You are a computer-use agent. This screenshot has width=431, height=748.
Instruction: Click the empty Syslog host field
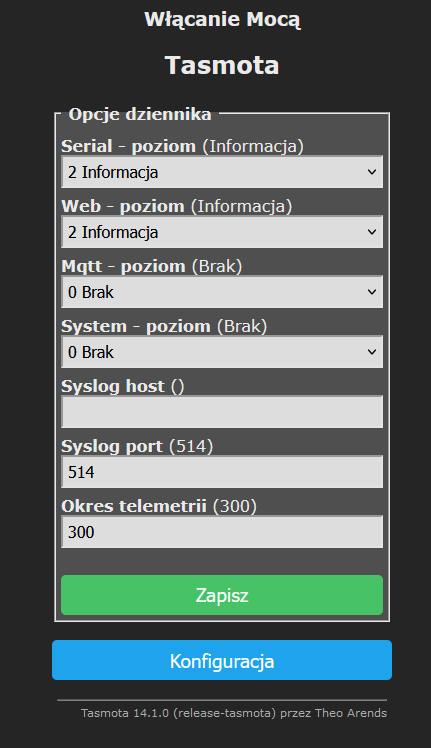coord(222,412)
